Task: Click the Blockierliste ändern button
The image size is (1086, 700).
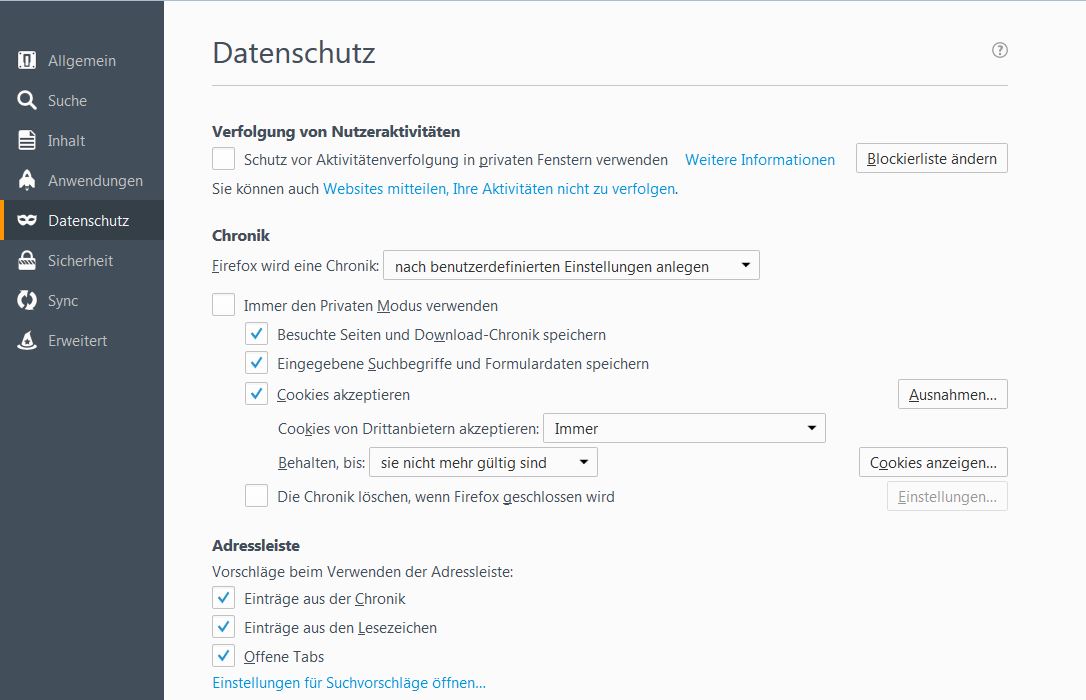Action: coord(931,159)
